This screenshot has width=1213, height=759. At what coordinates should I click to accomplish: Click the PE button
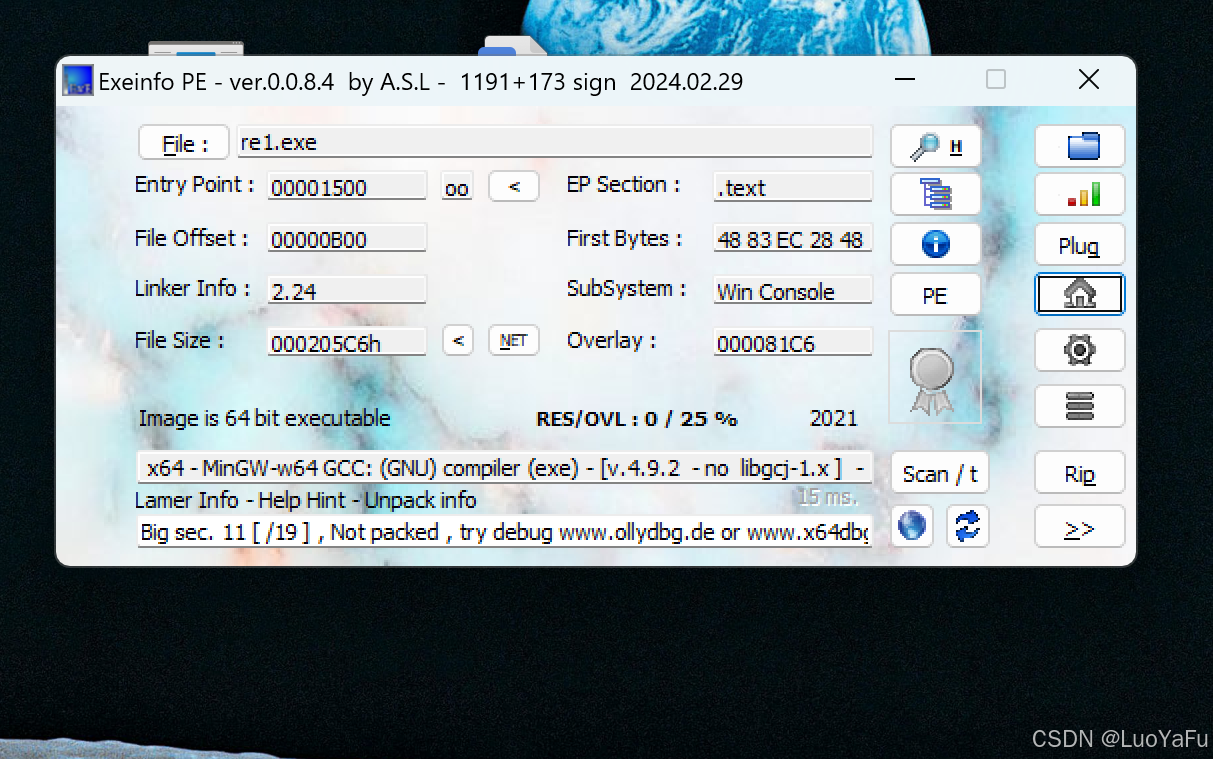click(935, 295)
